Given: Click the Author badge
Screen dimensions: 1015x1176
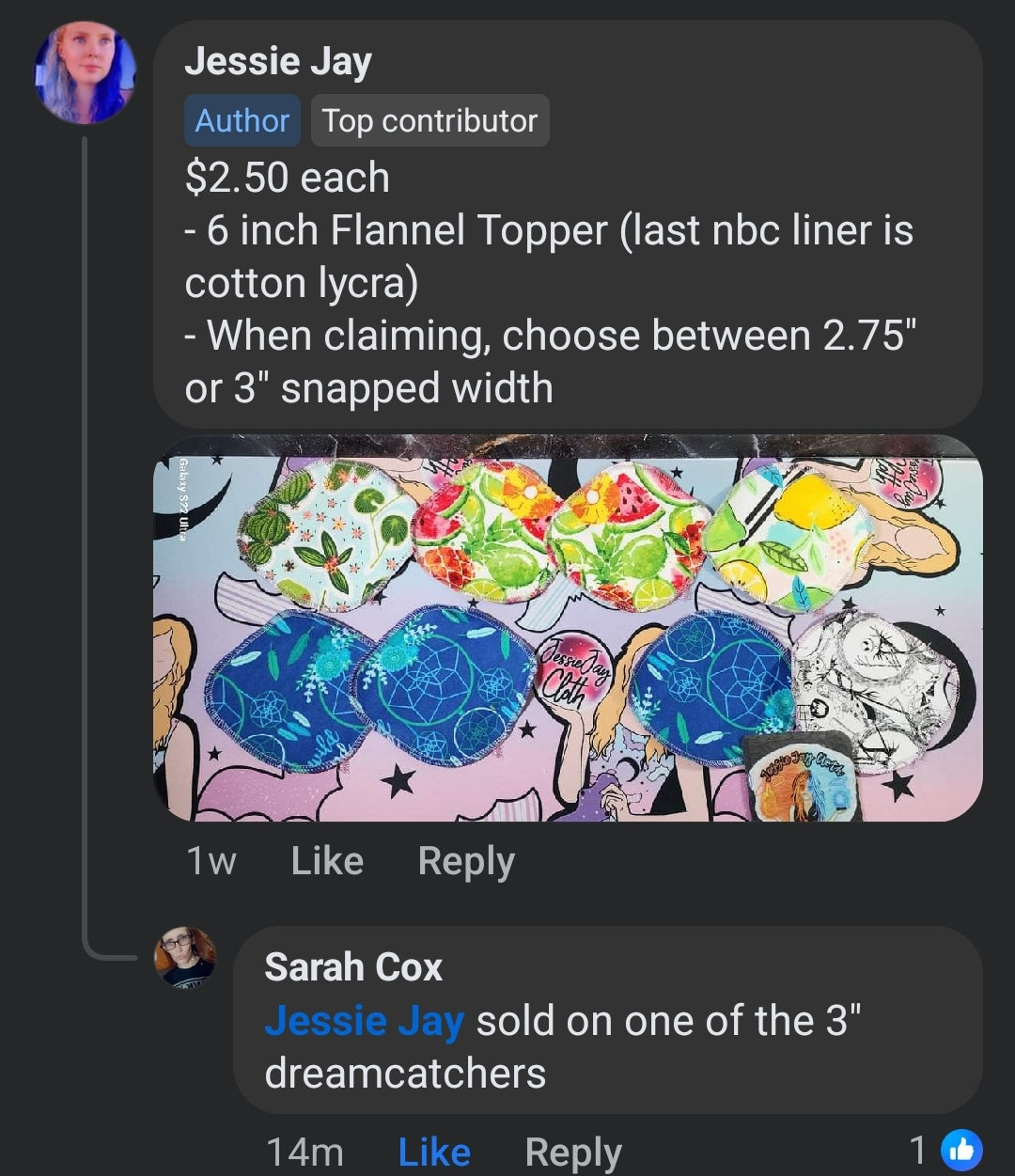Looking at the screenshot, I should [242, 120].
